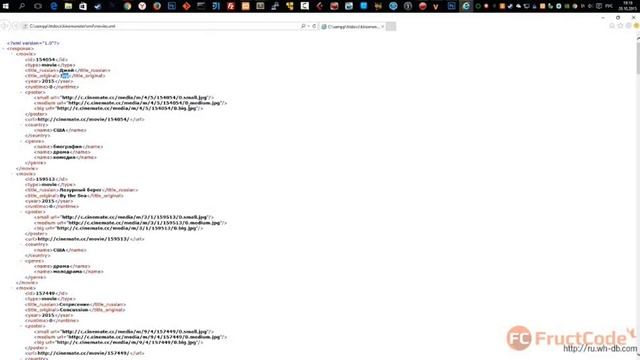This screenshot has width=640, height=360.
Task: Click URL http://cinemate.cc/movie/159513/
Action: (x=83, y=239)
